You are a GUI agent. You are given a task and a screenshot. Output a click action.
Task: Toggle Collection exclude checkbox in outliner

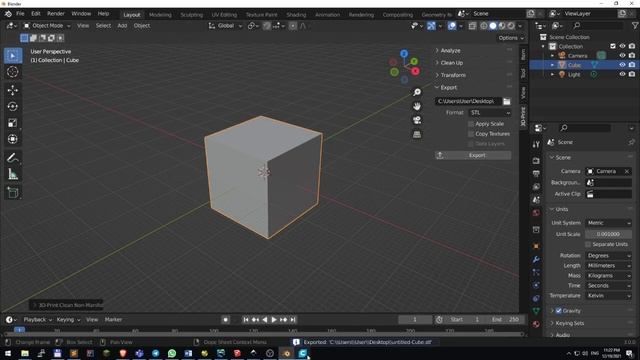[x=613, y=46]
